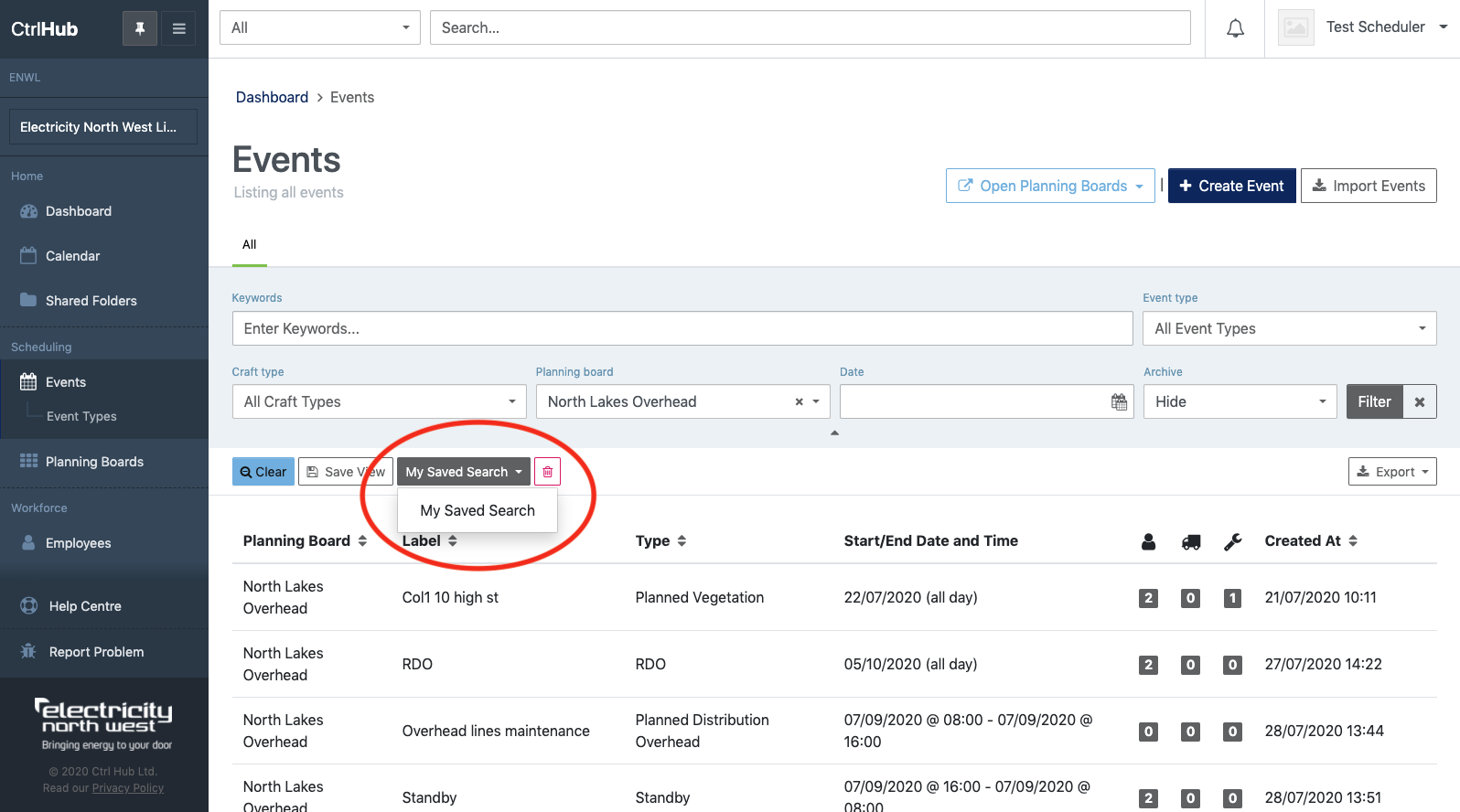Open Calendar in the sidebar
Screen dimensions: 1460x812
(x=72, y=256)
